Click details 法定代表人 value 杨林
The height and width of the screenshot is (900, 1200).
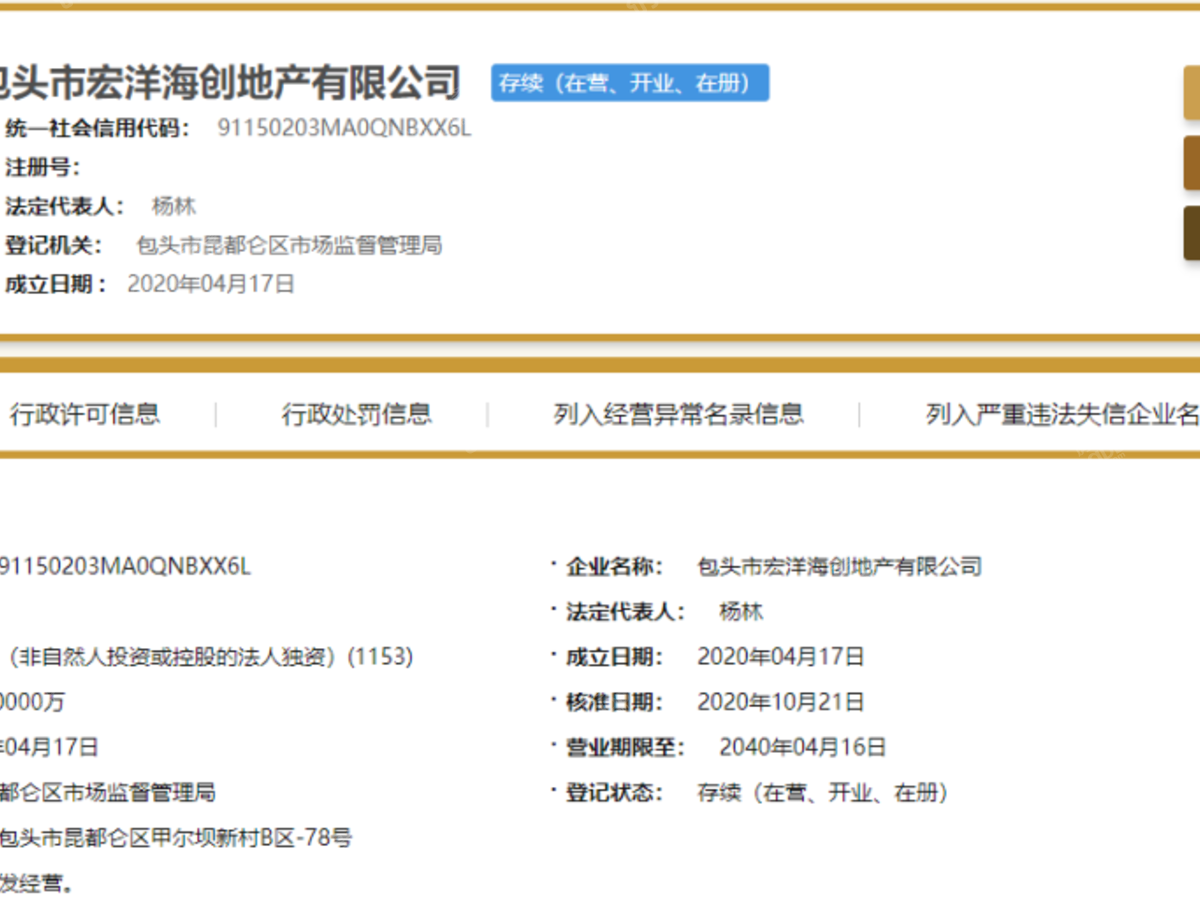(x=741, y=612)
